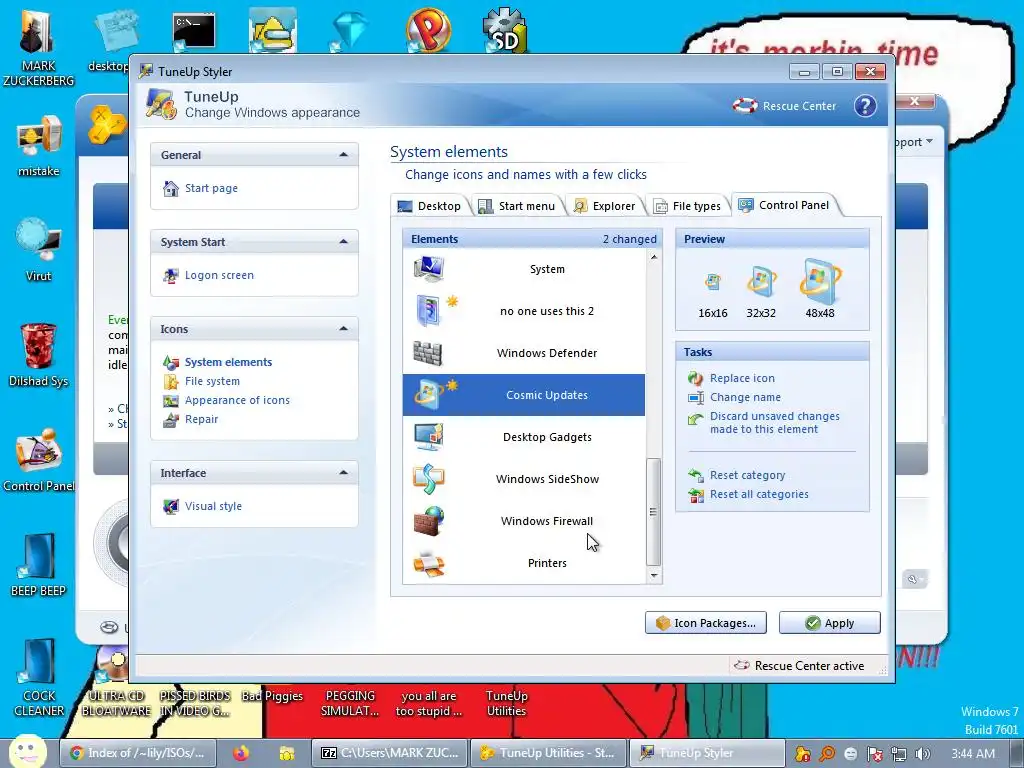Switch to the Explorer tab

click(604, 206)
